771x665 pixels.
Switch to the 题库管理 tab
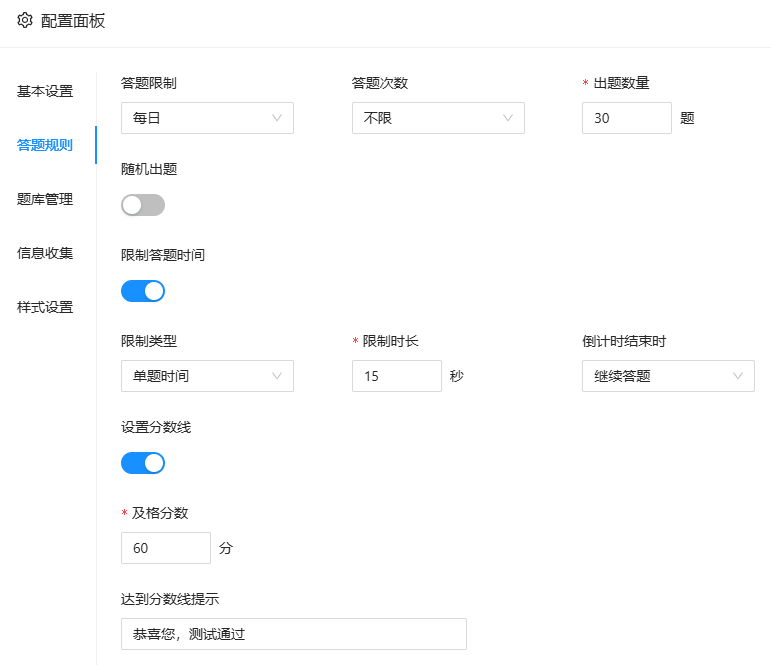pos(45,199)
